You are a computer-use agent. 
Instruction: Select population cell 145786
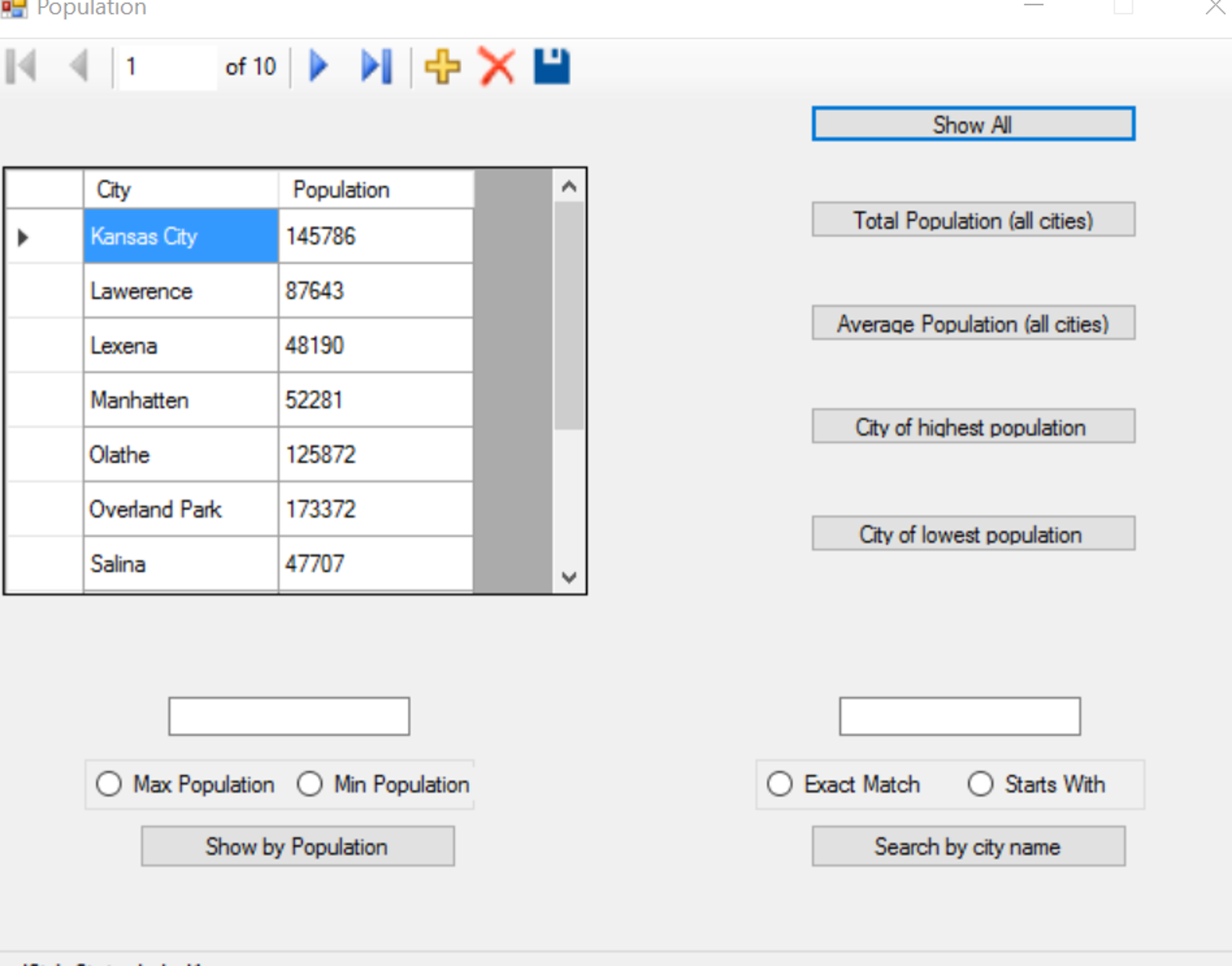(x=376, y=235)
